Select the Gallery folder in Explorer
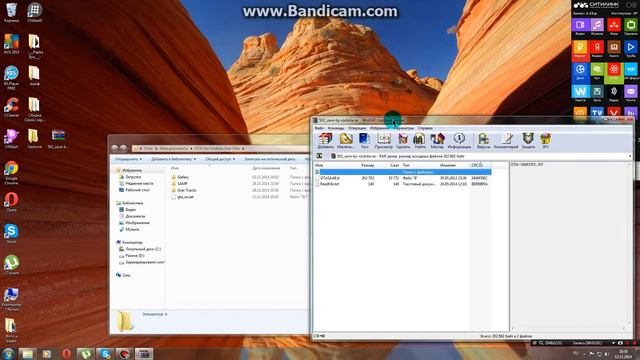 tap(183, 177)
